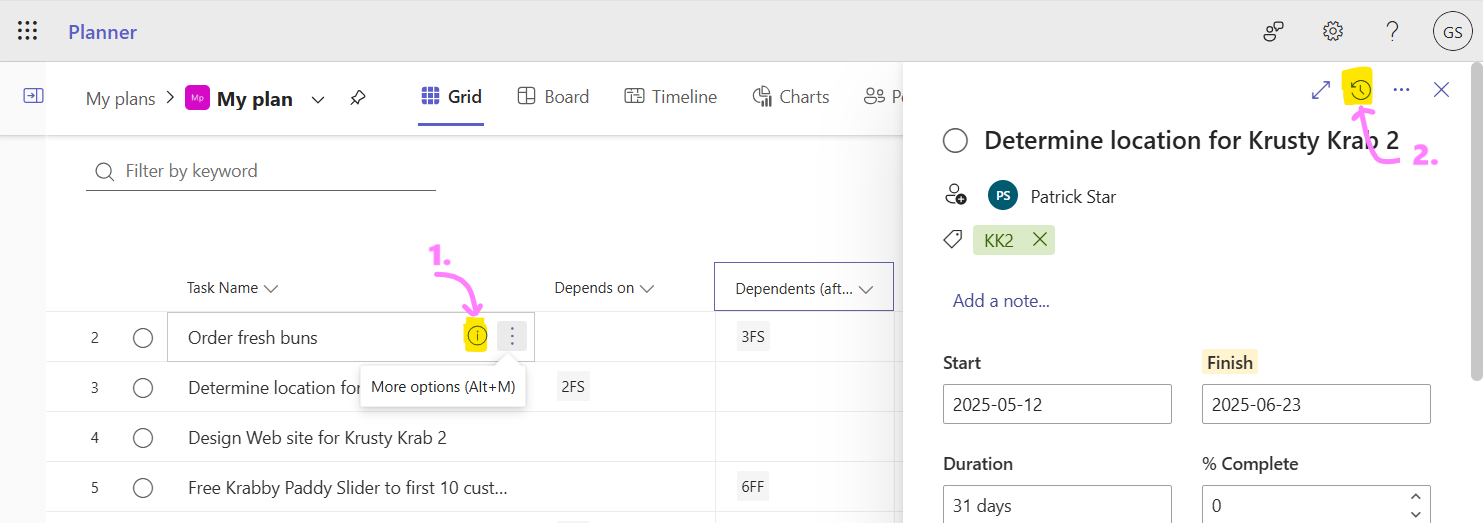Expand the task details pane to full size

click(1321, 90)
